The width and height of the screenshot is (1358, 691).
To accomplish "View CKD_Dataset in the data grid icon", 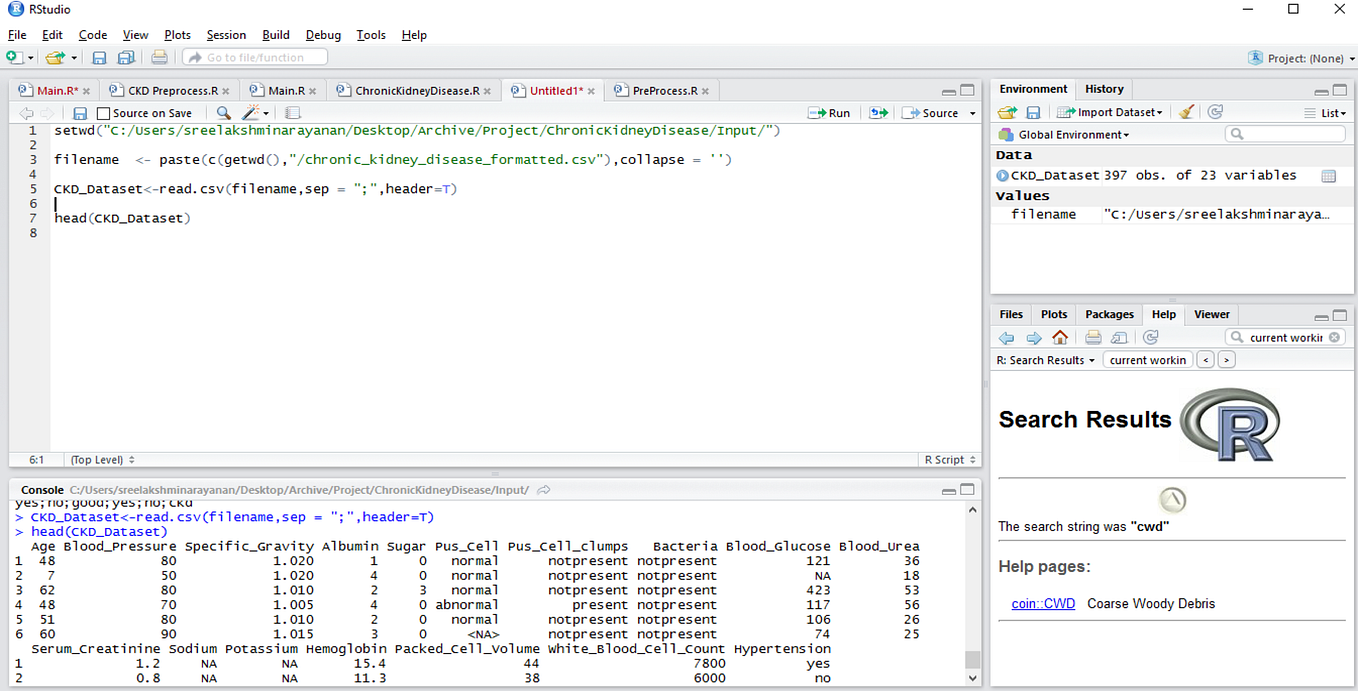I will coord(1328,176).
